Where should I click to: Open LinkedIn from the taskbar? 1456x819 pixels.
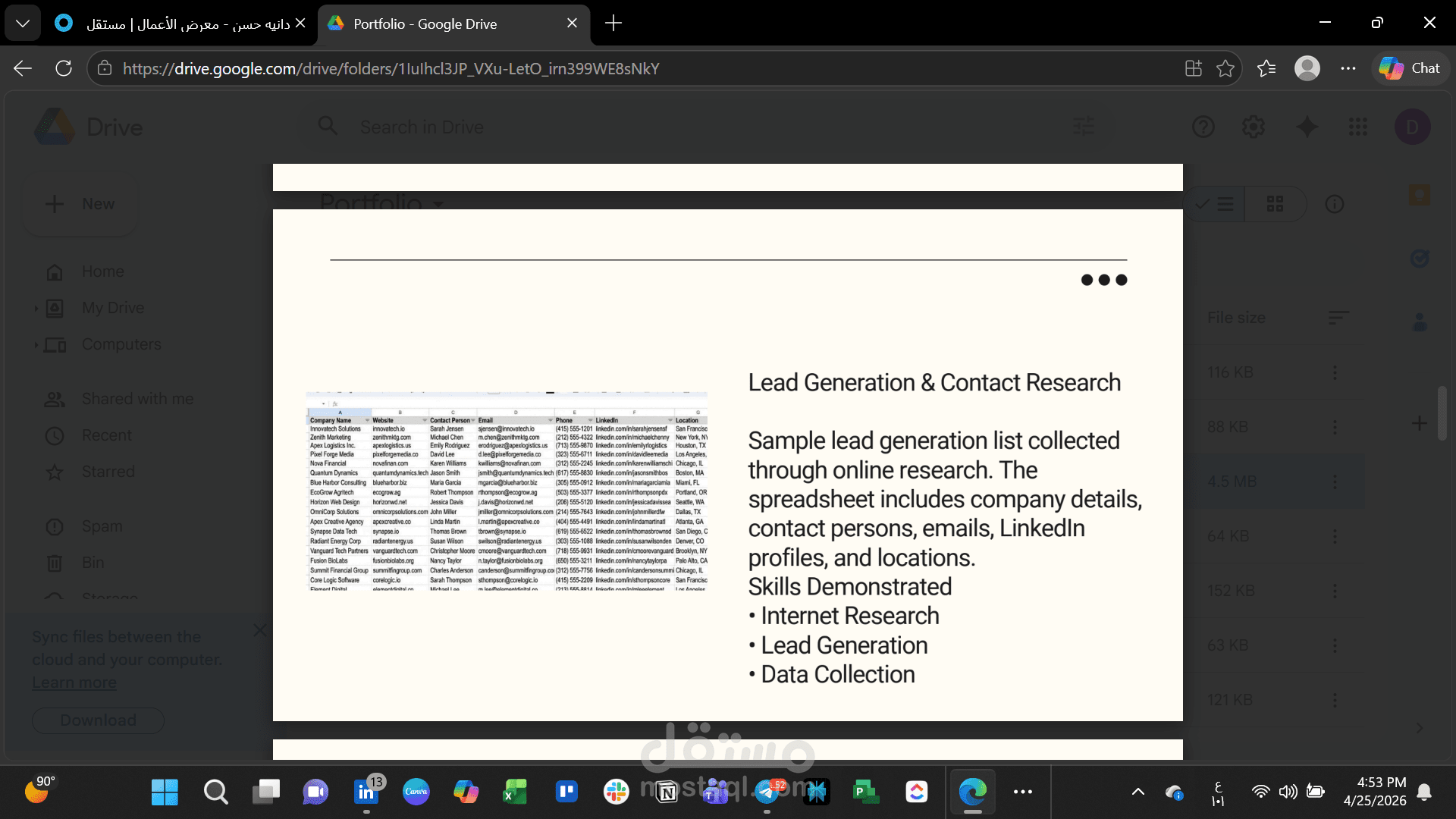click(367, 792)
